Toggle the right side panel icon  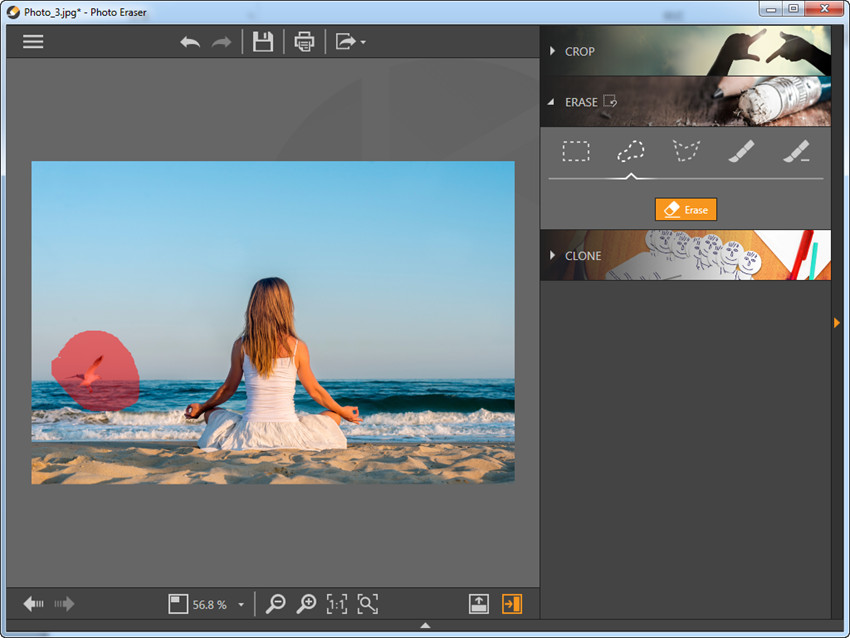pos(512,604)
